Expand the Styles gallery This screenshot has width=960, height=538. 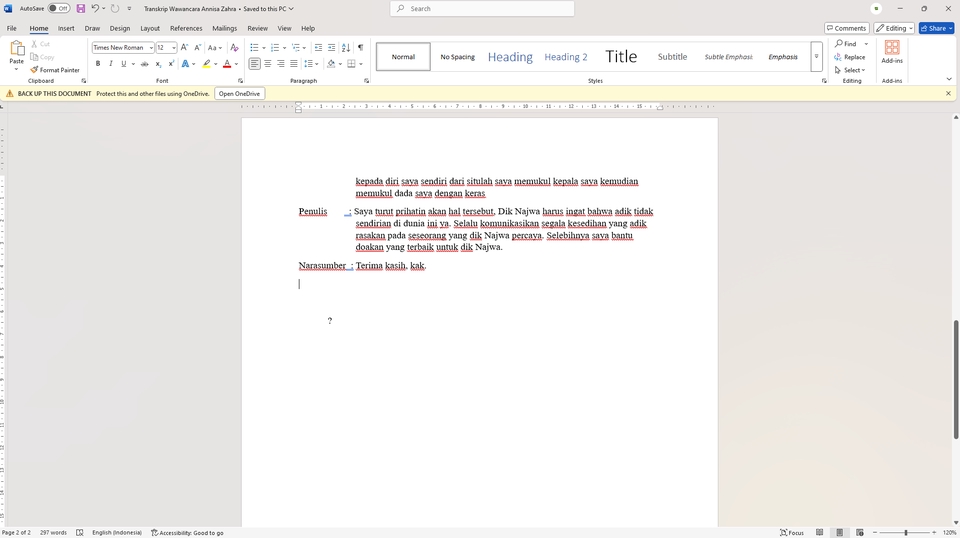[x=816, y=57]
